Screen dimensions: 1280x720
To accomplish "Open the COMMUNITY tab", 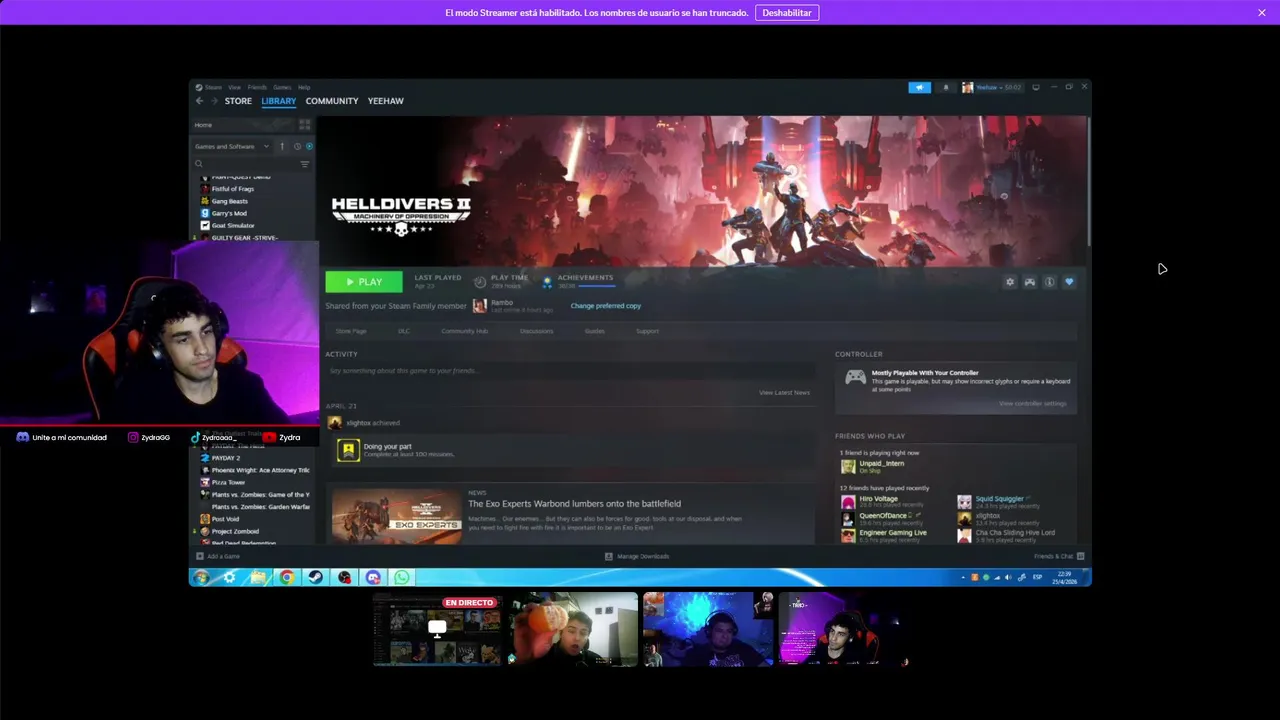I will pyautogui.click(x=332, y=101).
